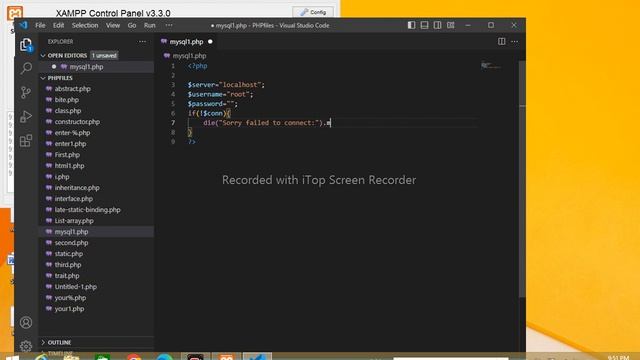This screenshot has width=640, height=360.
Task: Open the Edit menu
Action: point(58,25)
